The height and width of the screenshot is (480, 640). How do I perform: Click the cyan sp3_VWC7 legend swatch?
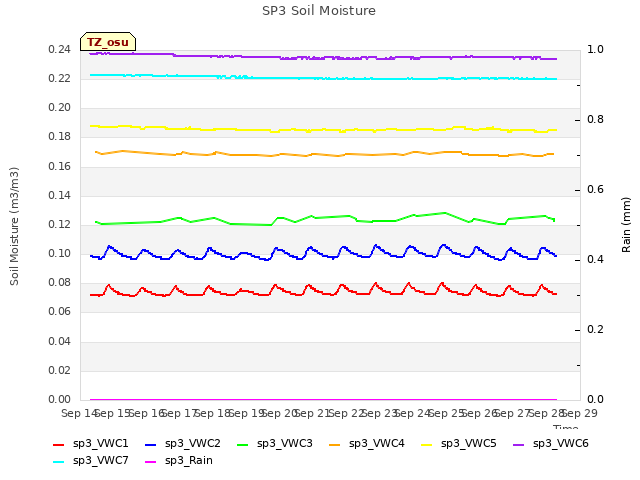pos(59,462)
